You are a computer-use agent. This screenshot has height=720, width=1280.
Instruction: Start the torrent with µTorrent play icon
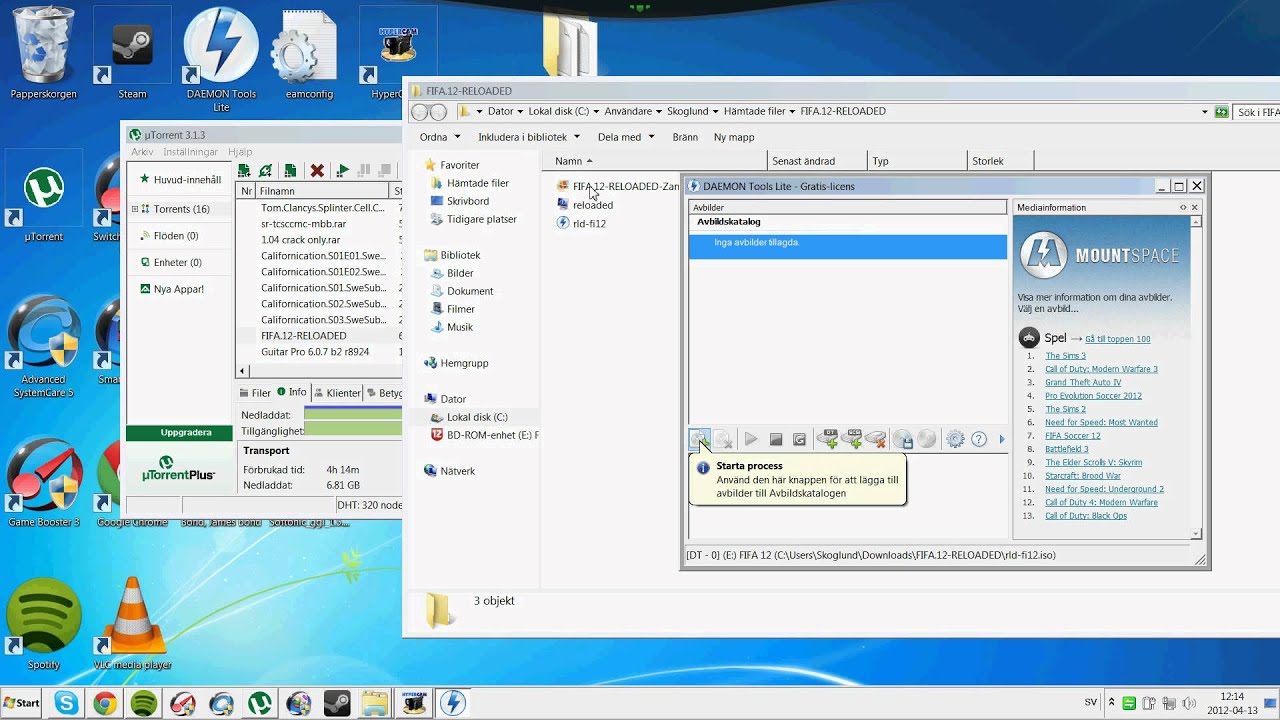[x=343, y=171]
